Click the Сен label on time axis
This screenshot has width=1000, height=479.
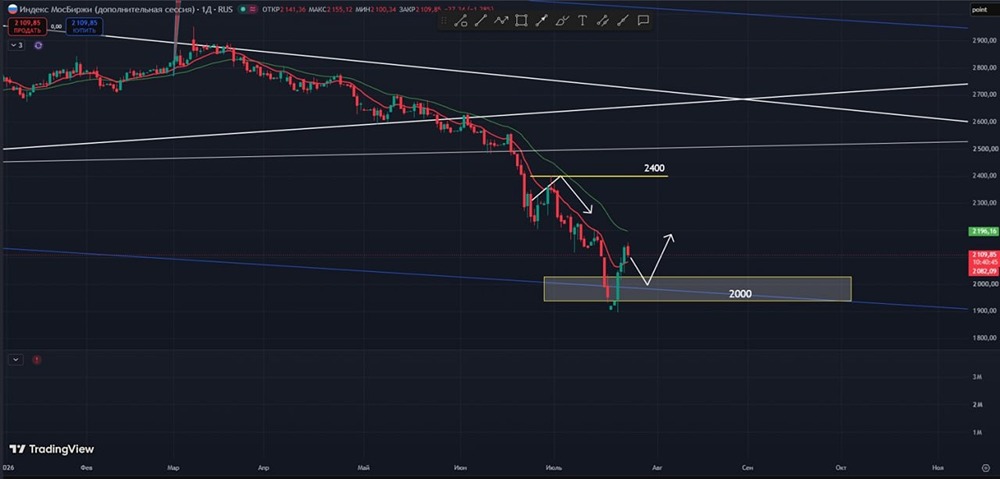coord(747,468)
